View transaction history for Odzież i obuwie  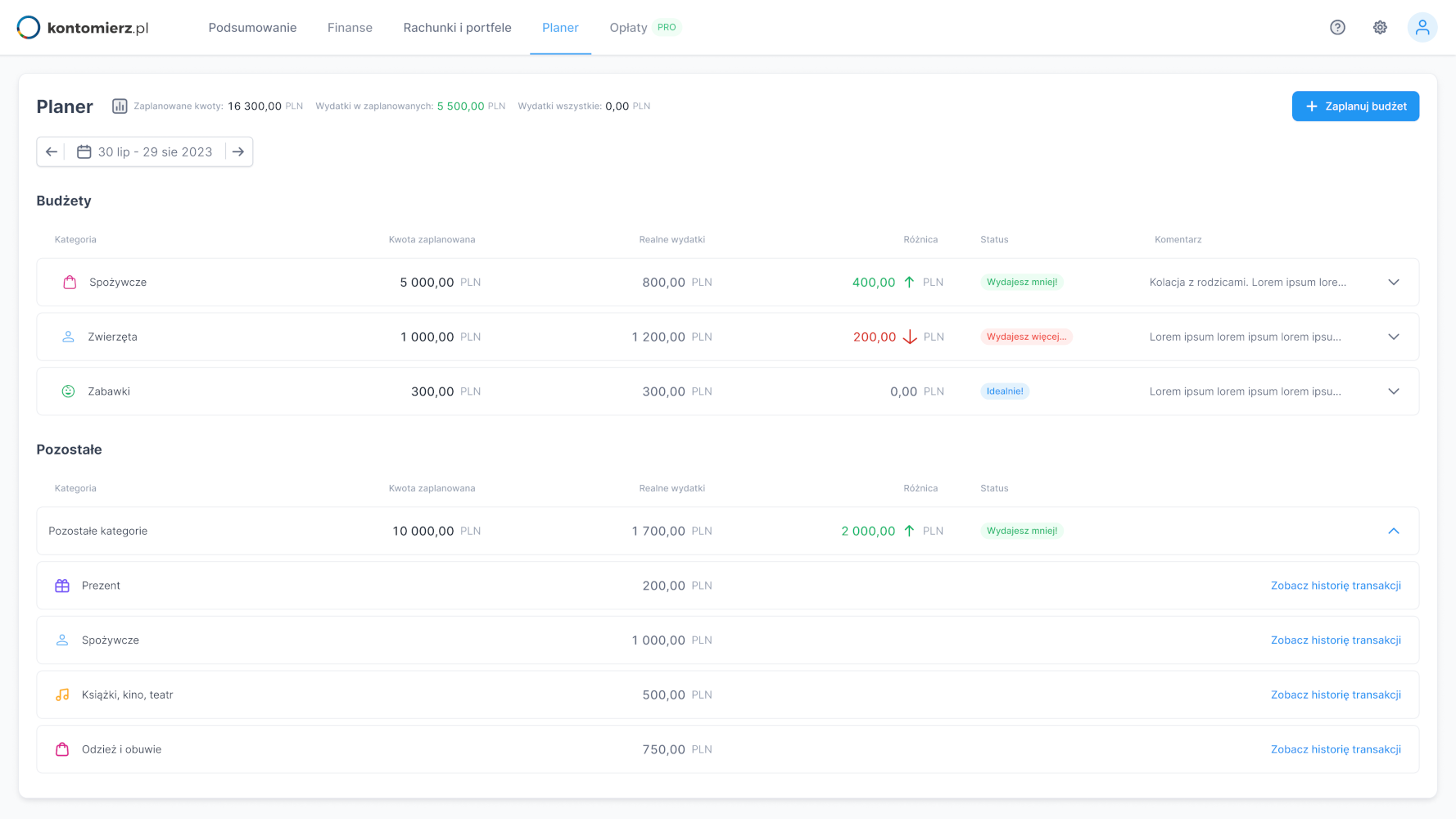[x=1336, y=749]
